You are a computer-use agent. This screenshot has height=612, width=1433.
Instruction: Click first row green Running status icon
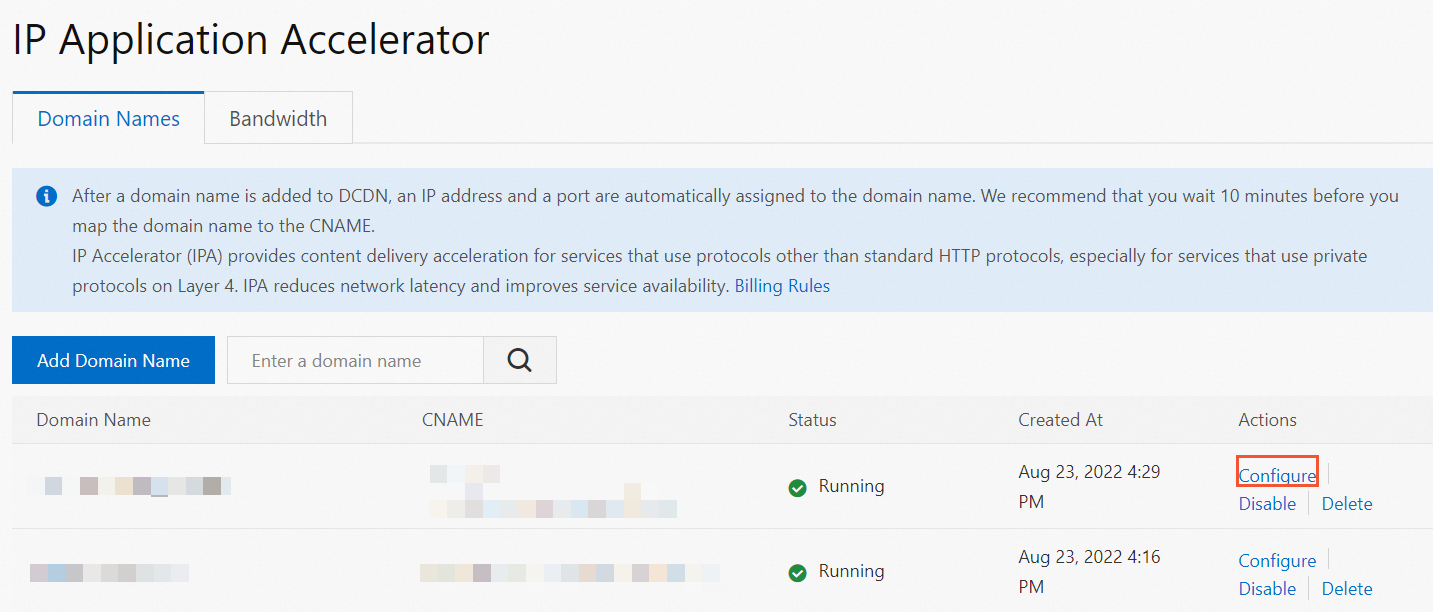tap(797, 487)
